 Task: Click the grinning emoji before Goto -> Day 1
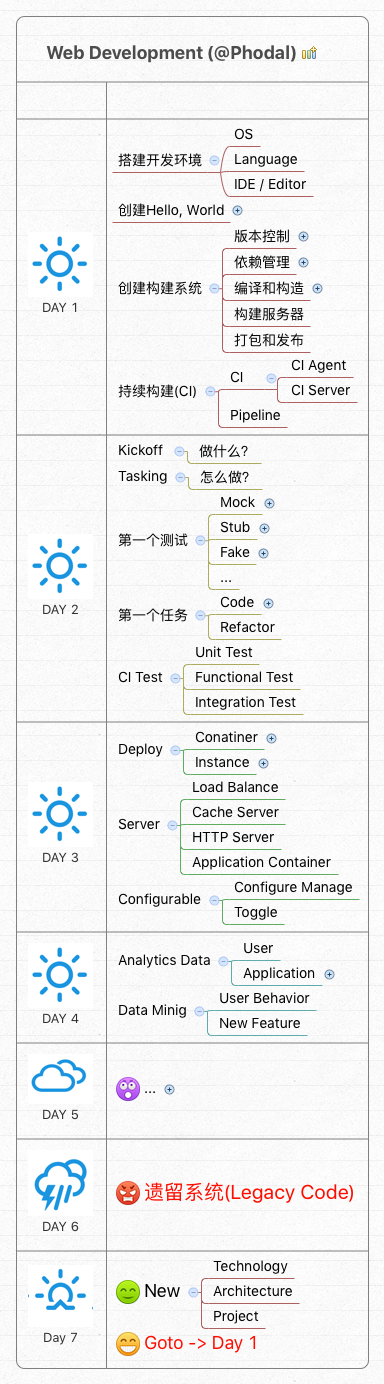[x=128, y=1343]
